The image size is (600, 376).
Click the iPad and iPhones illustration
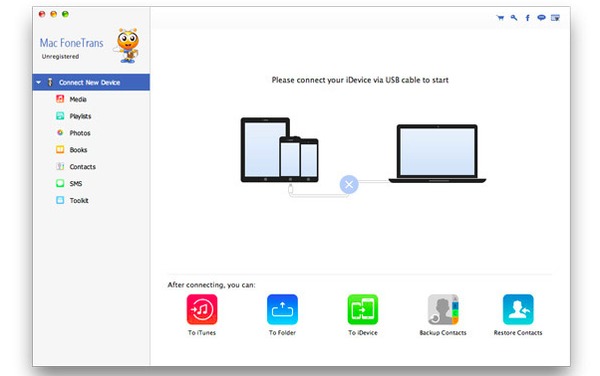click(279, 150)
